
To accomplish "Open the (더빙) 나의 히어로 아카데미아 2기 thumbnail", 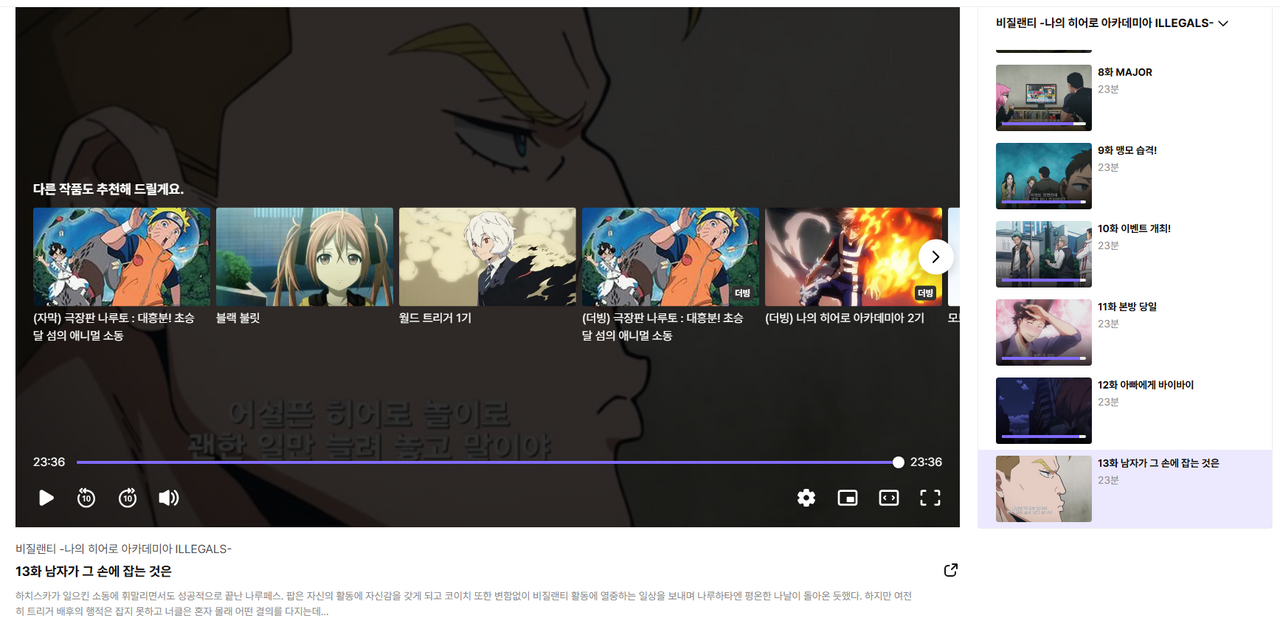I will coord(854,257).
